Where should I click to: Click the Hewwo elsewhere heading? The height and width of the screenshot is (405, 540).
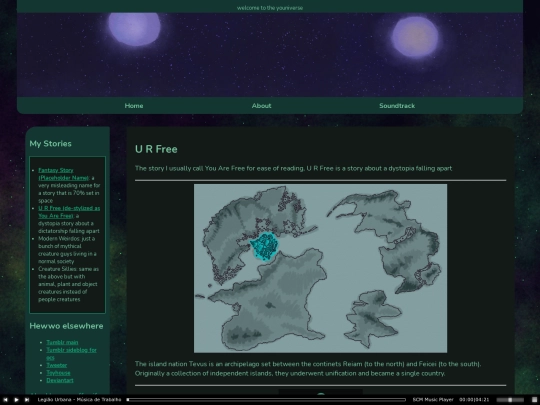[x=66, y=326]
